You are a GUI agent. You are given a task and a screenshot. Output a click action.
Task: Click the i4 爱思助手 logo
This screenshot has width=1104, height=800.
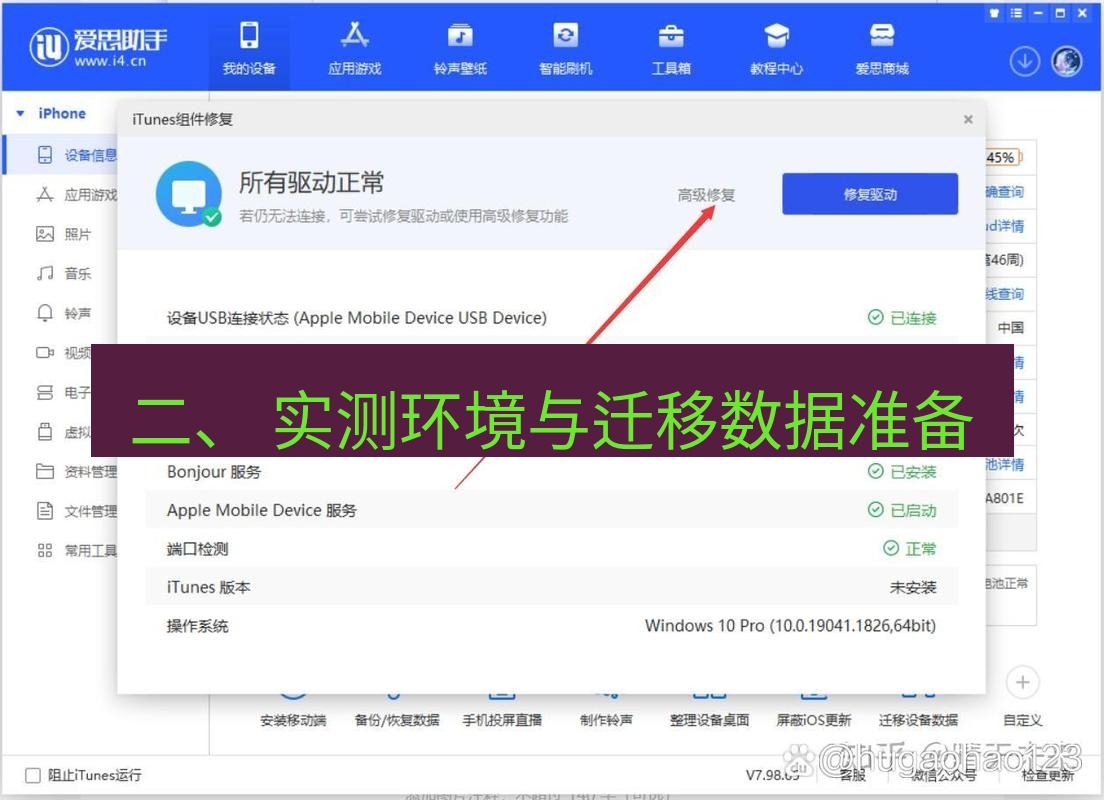pos(98,47)
